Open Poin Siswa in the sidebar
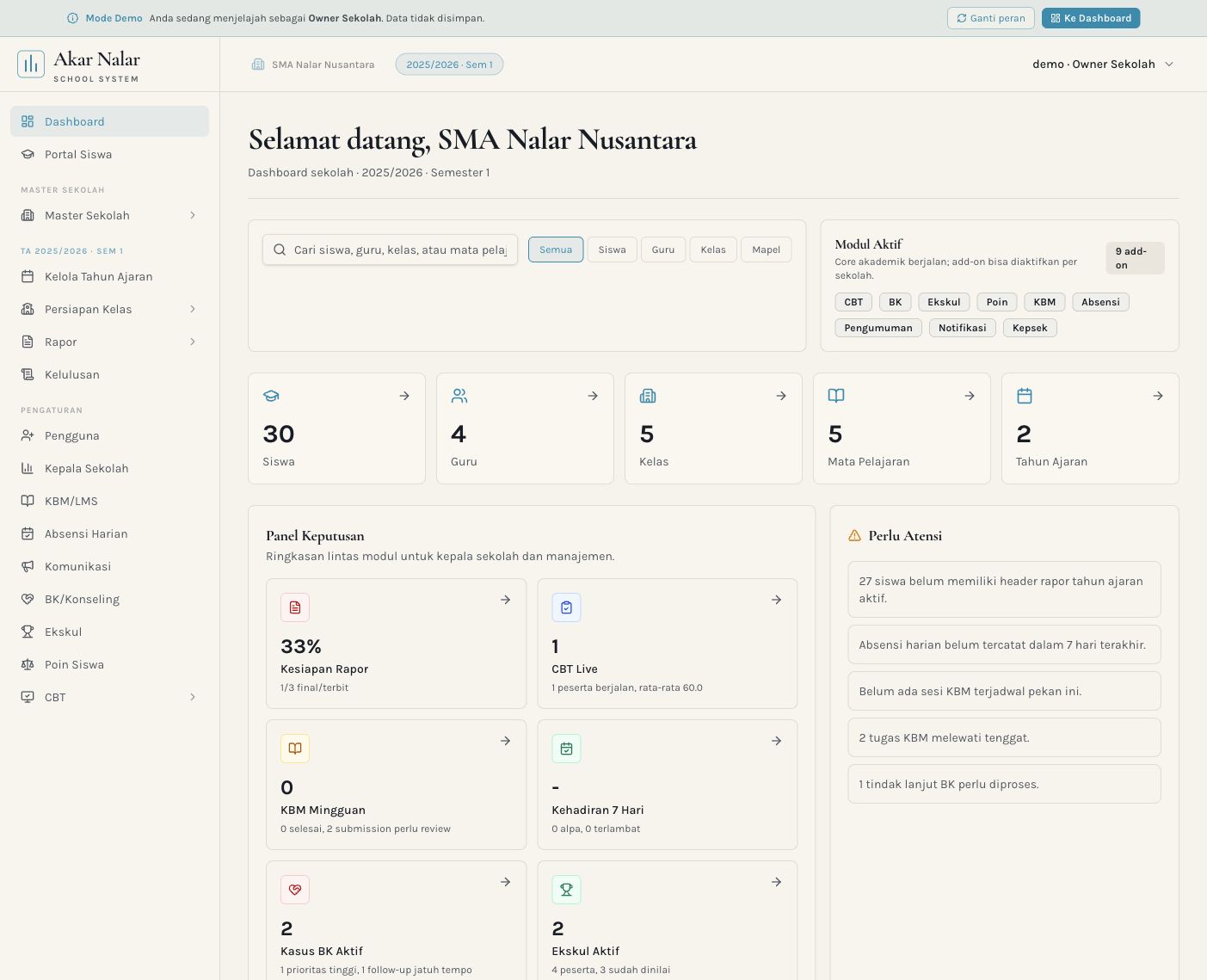This screenshot has width=1207, height=980. point(109,664)
